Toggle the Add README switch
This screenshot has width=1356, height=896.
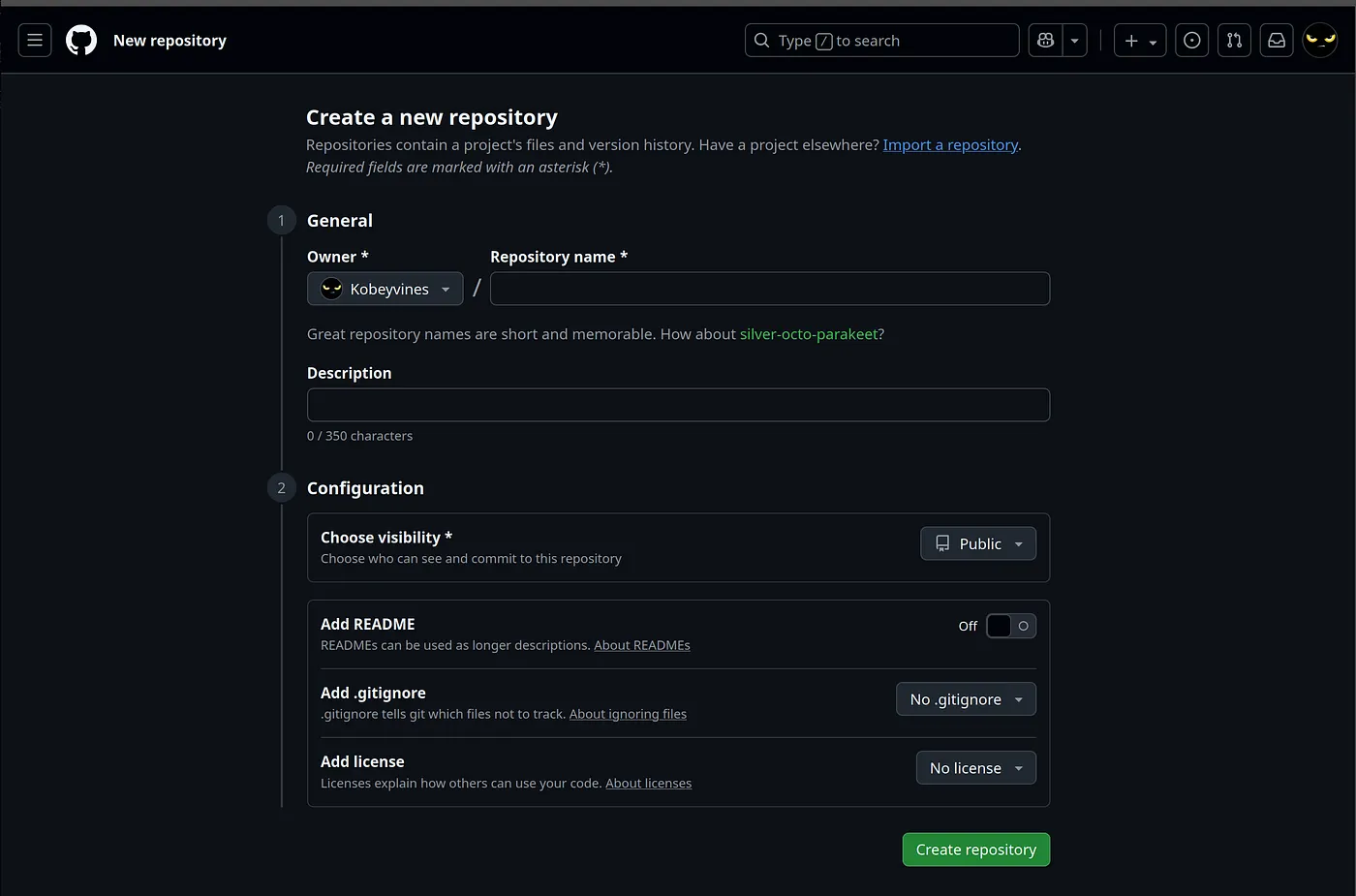[1011, 626]
